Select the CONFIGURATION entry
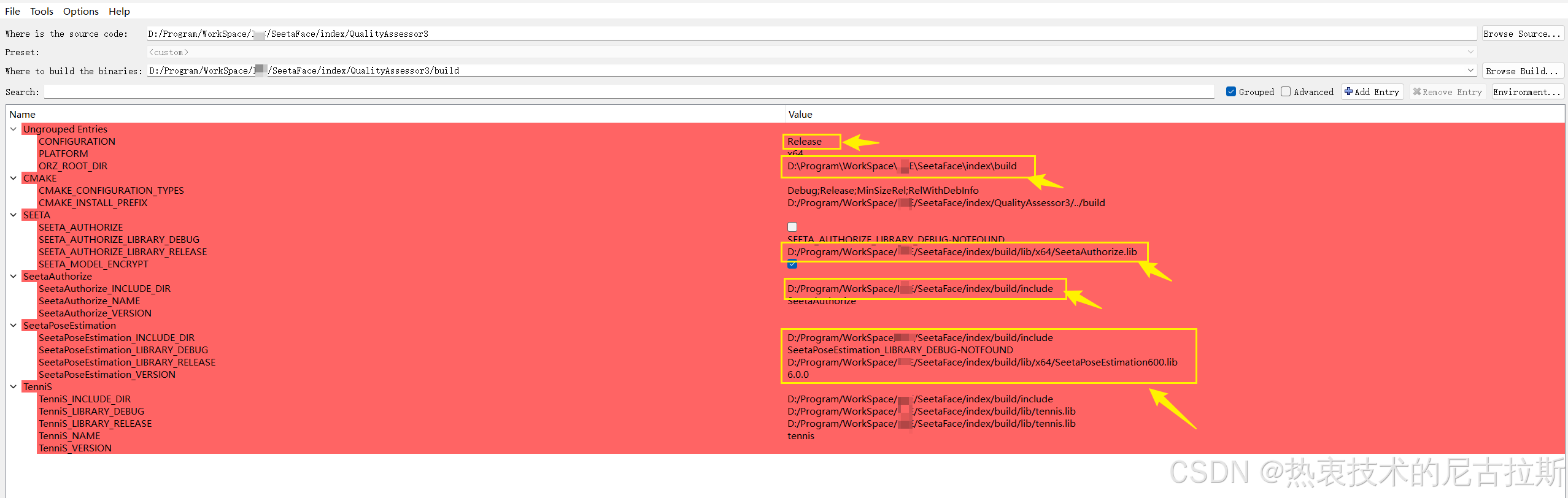The height and width of the screenshot is (498, 1568). point(77,142)
